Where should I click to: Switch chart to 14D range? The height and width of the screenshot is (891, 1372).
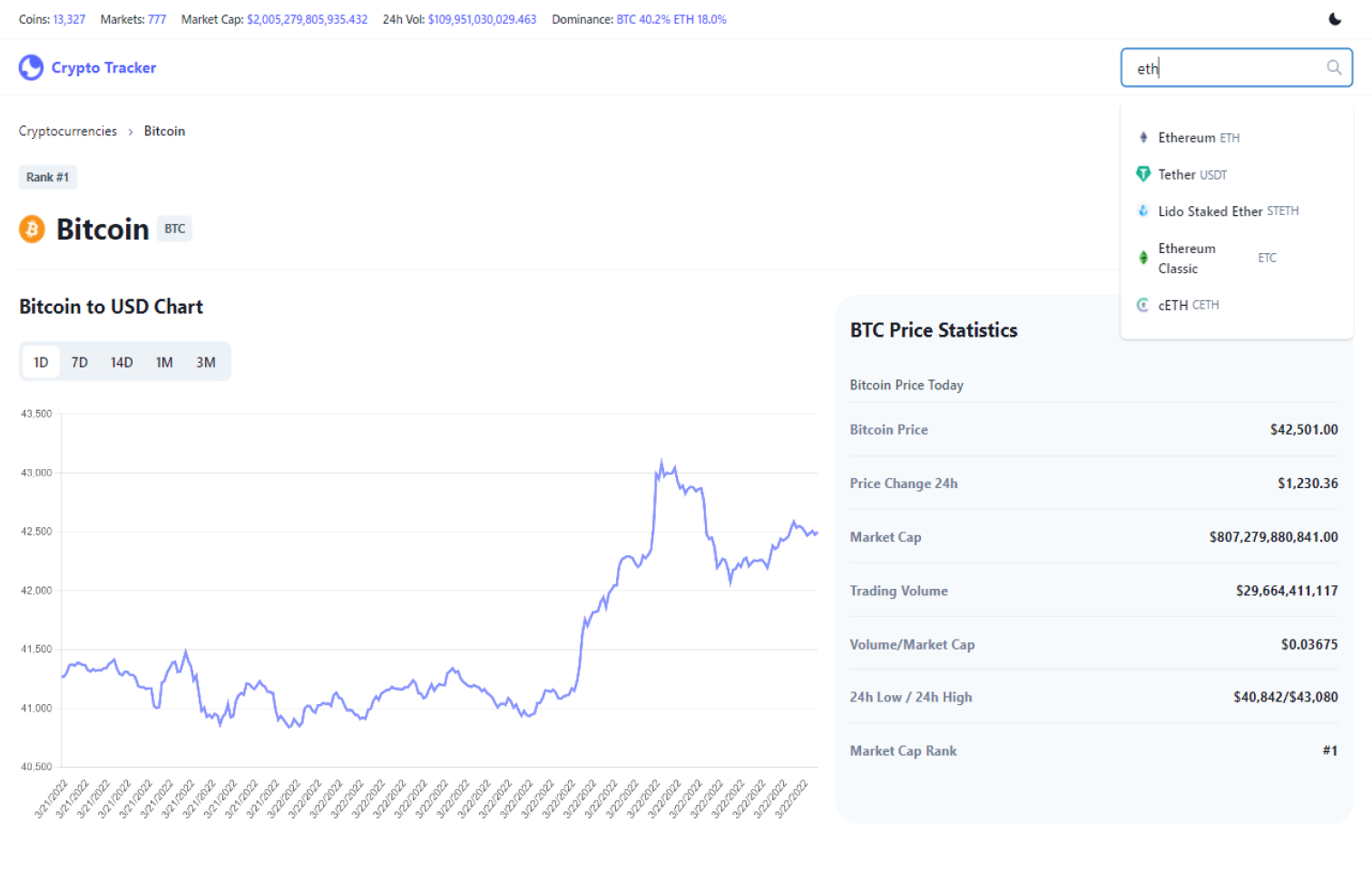click(x=122, y=362)
